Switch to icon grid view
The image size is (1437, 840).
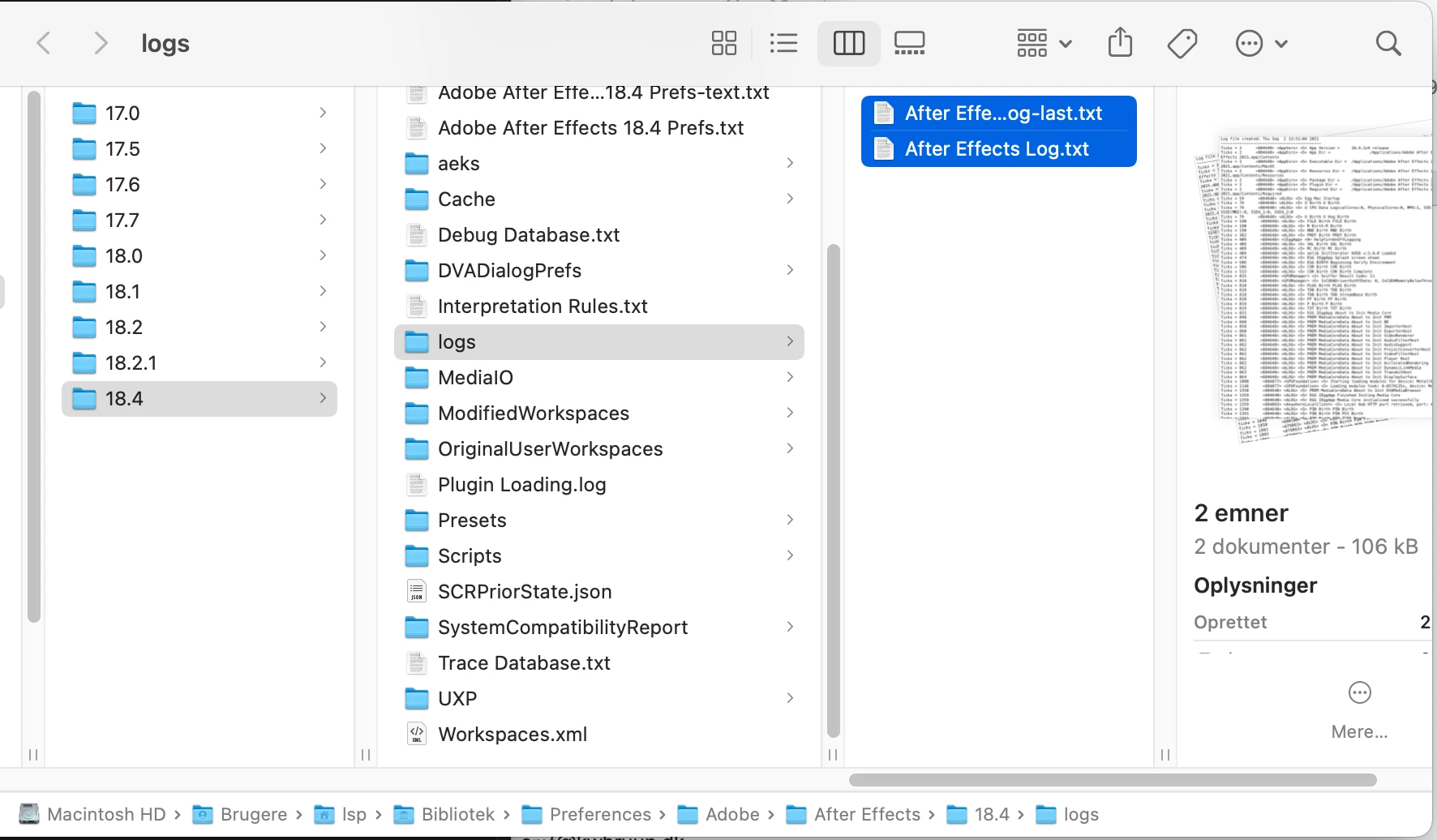click(723, 43)
